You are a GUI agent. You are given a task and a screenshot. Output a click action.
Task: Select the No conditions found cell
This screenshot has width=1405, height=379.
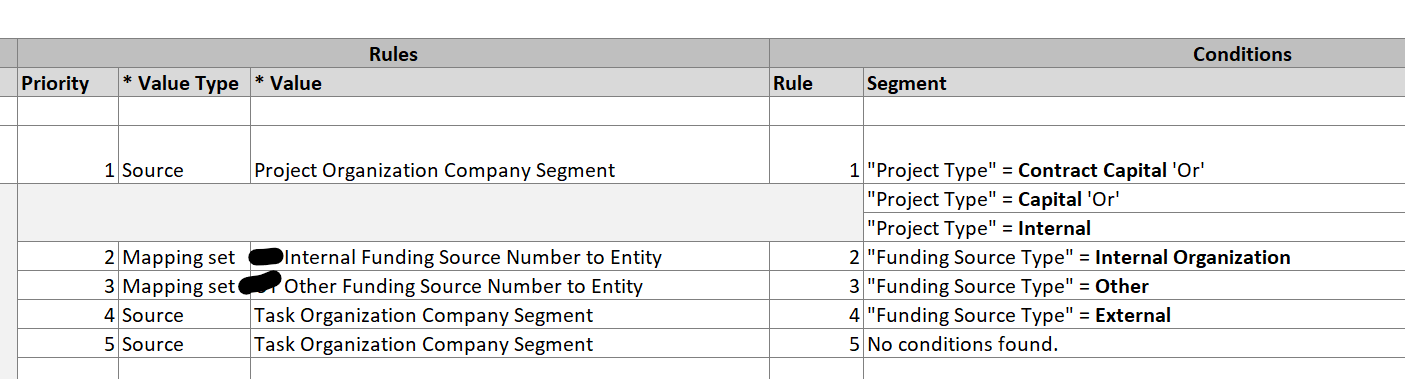click(1134, 344)
